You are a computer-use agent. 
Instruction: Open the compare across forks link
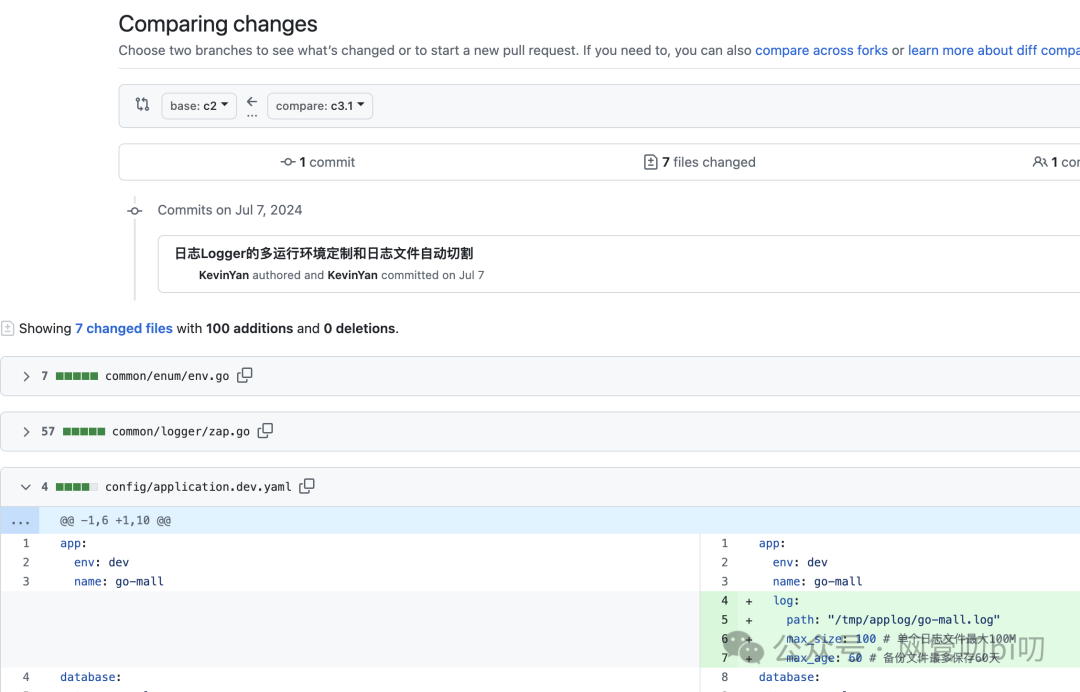(x=821, y=50)
